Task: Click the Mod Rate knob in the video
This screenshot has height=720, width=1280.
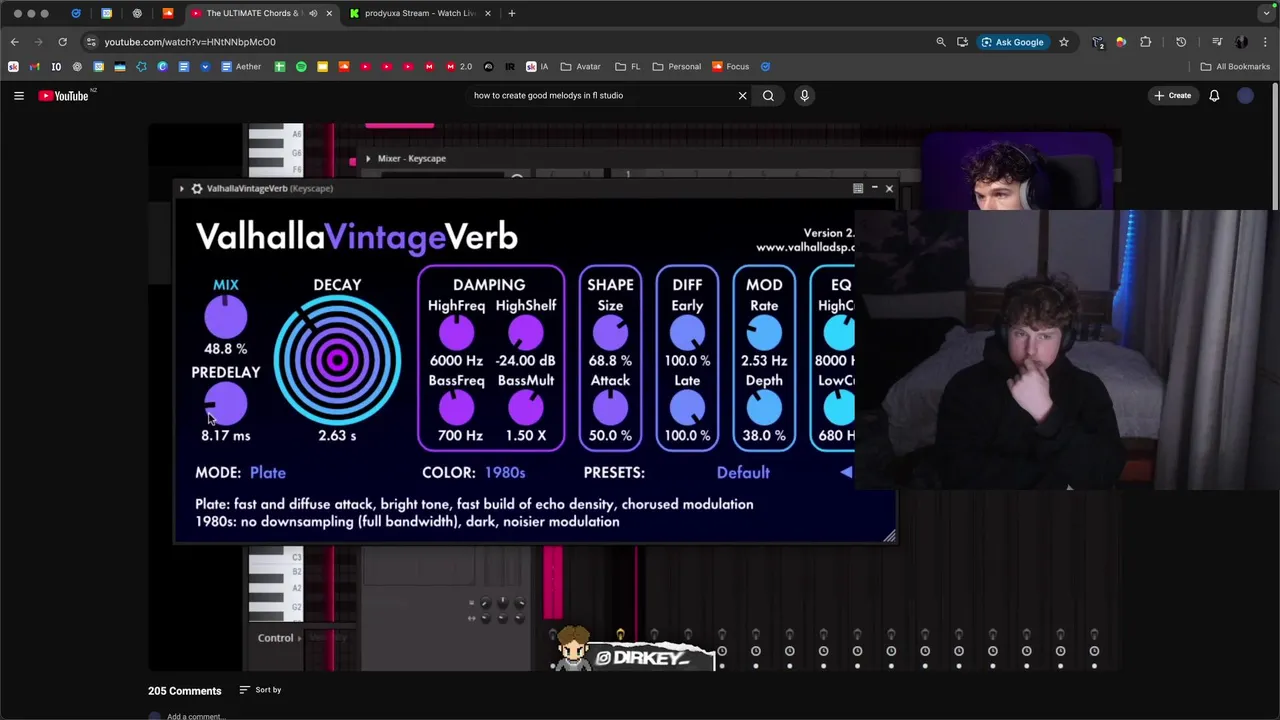Action: 764,335
